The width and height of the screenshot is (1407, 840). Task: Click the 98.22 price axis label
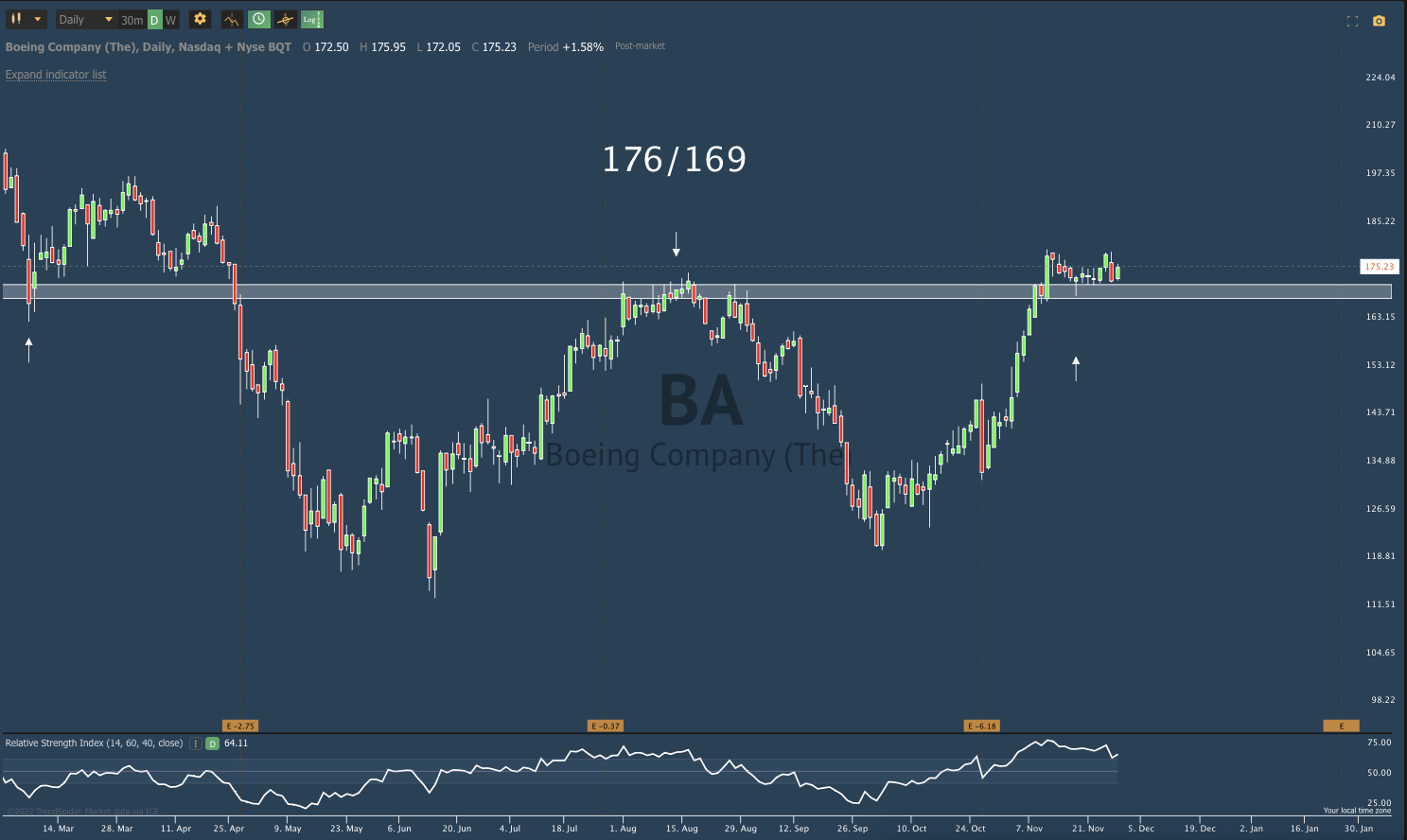[x=1382, y=700]
